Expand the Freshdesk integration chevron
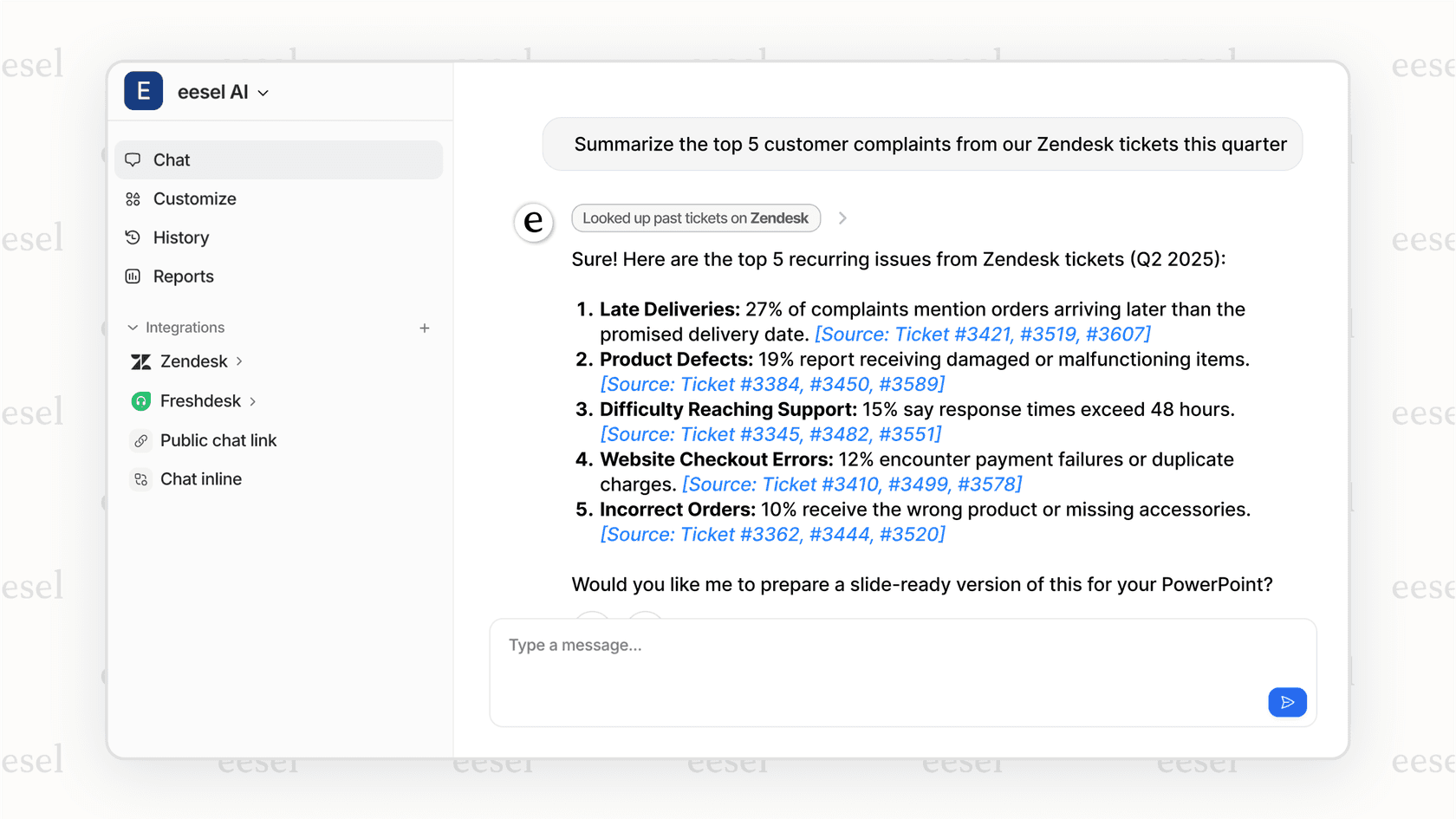The width and height of the screenshot is (1456, 819). 253,401
